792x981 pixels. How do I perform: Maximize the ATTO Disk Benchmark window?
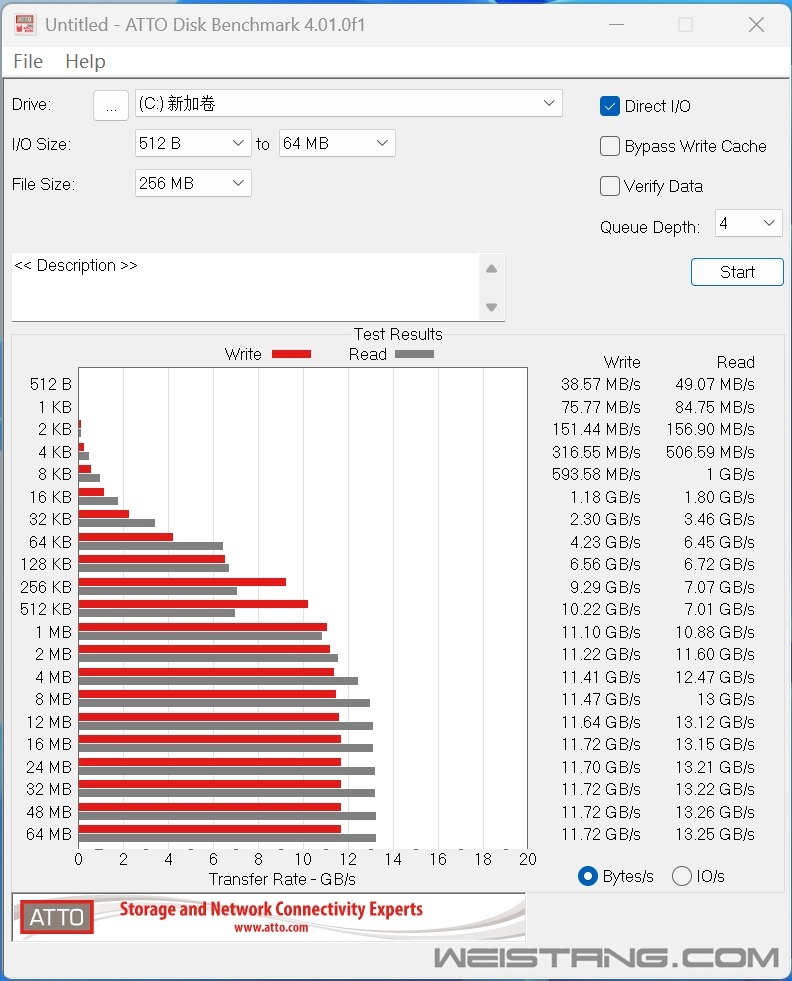pyautogui.click(x=685, y=24)
